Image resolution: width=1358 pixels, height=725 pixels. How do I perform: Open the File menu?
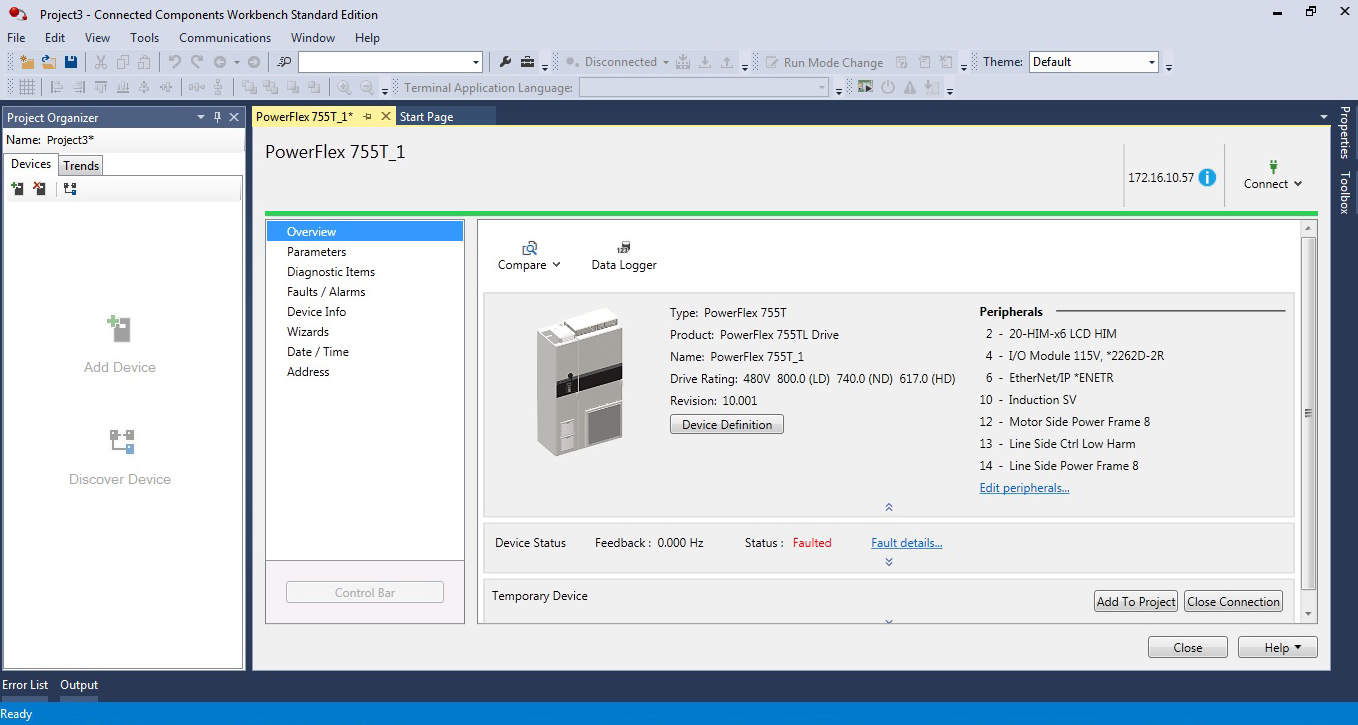[x=16, y=38]
